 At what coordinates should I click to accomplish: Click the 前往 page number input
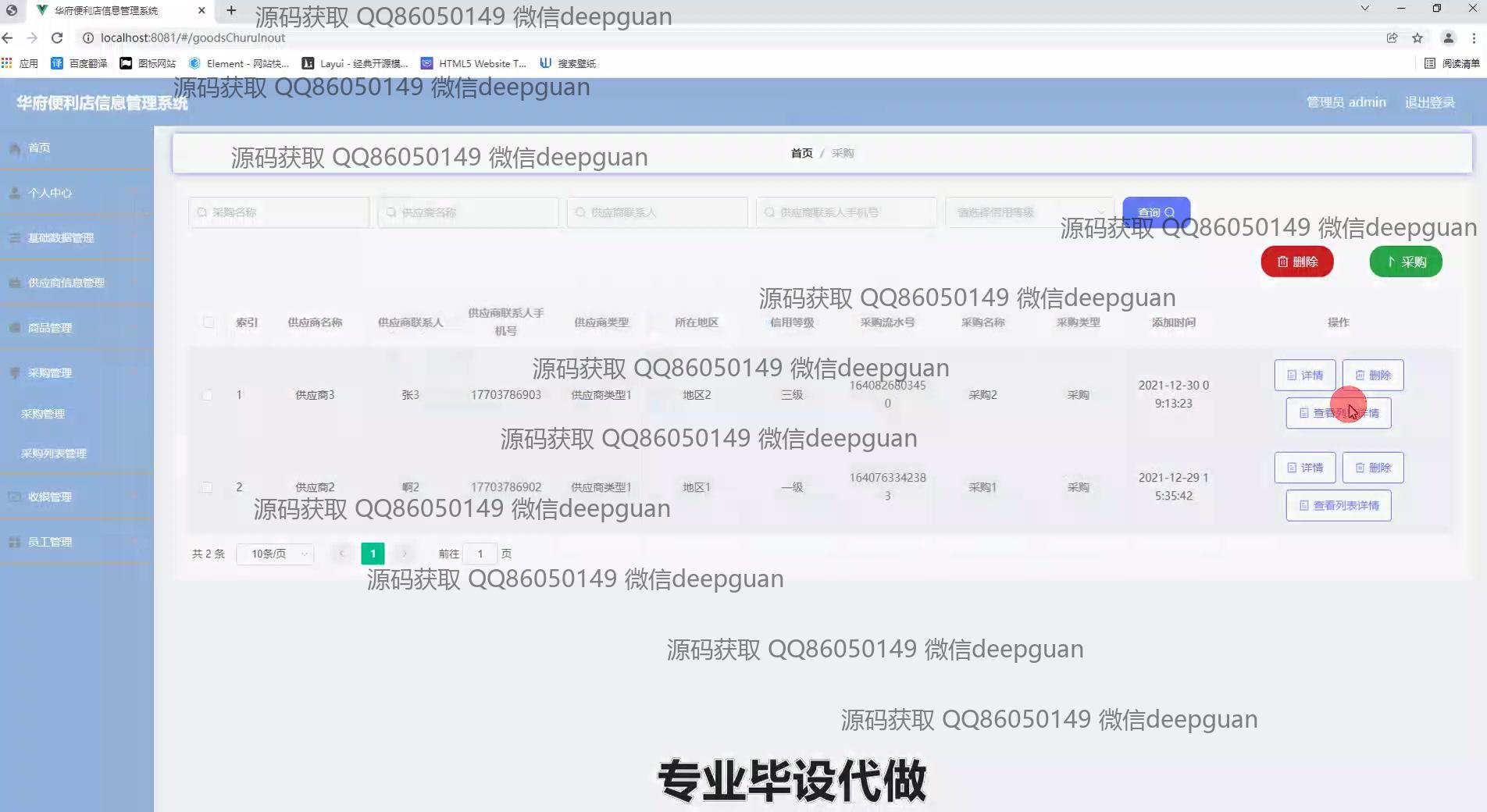[x=480, y=554]
